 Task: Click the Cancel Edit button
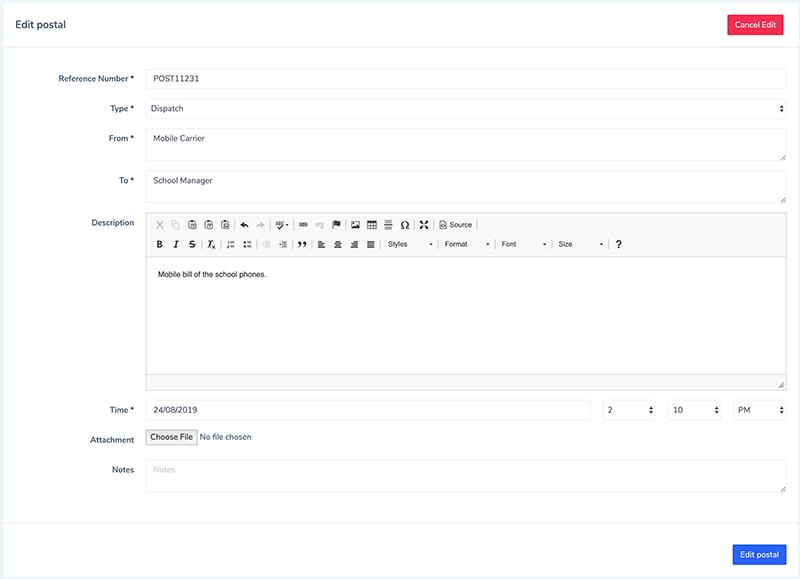point(755,25)
